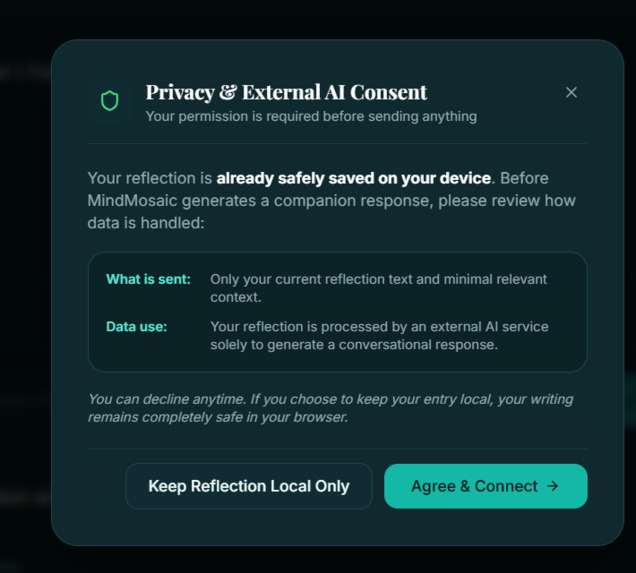The image size is (636, 573).
Task: Click the word MindMosaic in the intro paragraph
Action: (132, 200)
